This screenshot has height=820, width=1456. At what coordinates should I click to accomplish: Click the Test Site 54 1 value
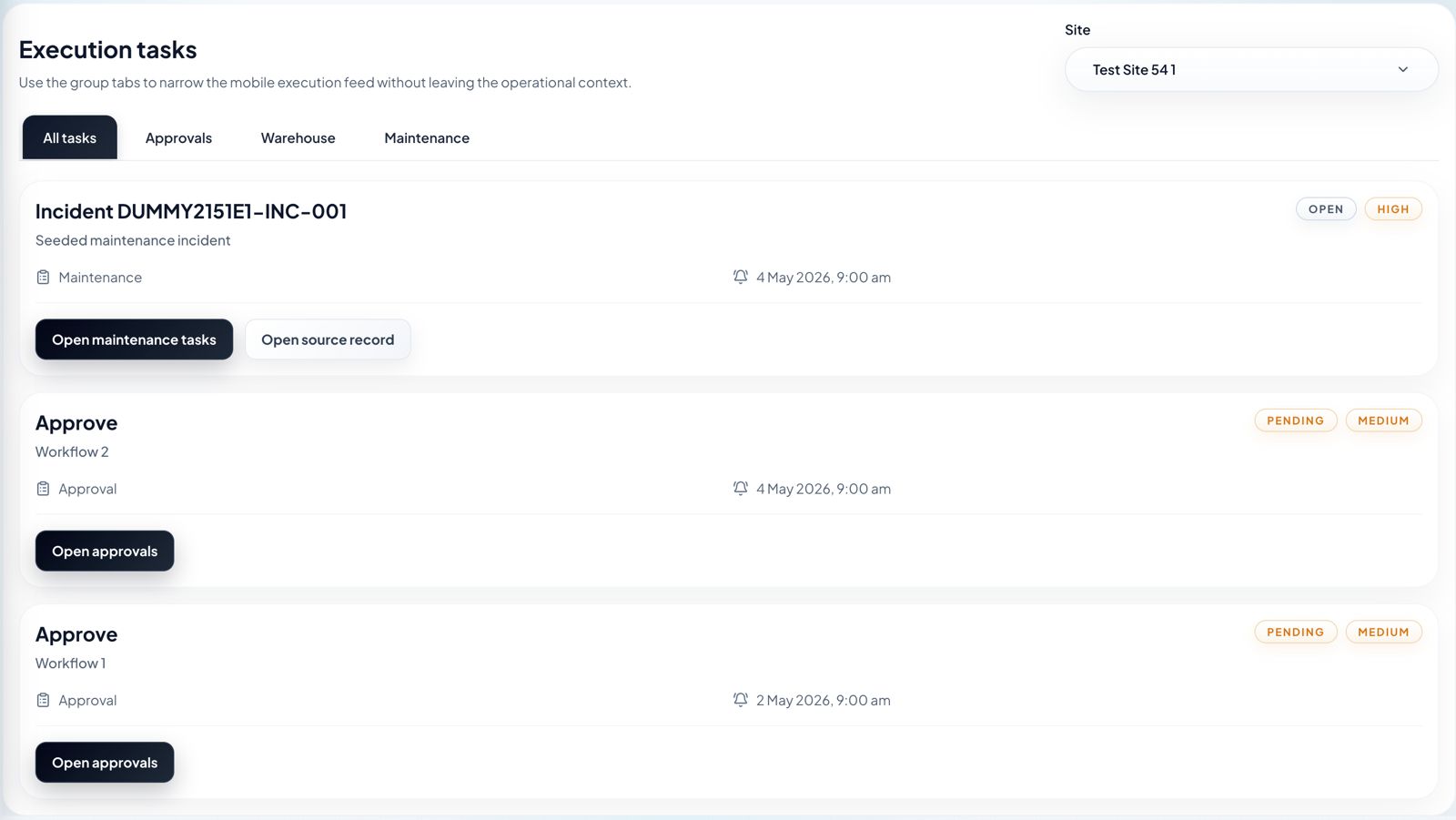[x=1134, y=69]
